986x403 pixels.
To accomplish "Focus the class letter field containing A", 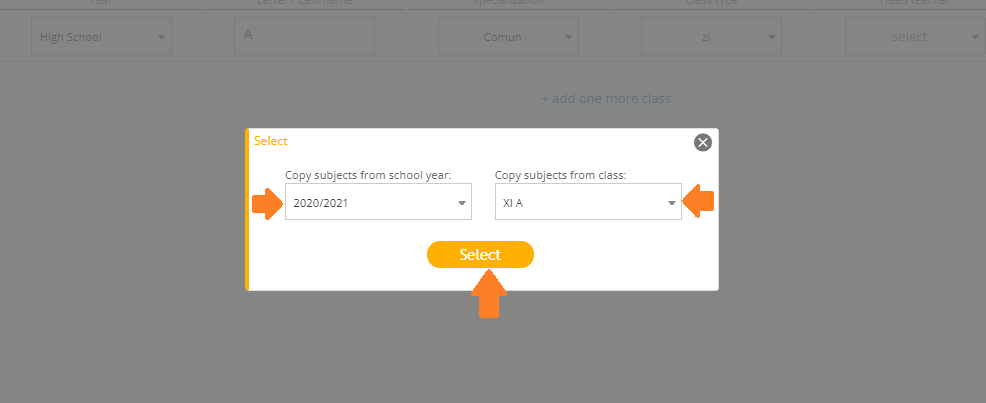I will tap(304, 36).
